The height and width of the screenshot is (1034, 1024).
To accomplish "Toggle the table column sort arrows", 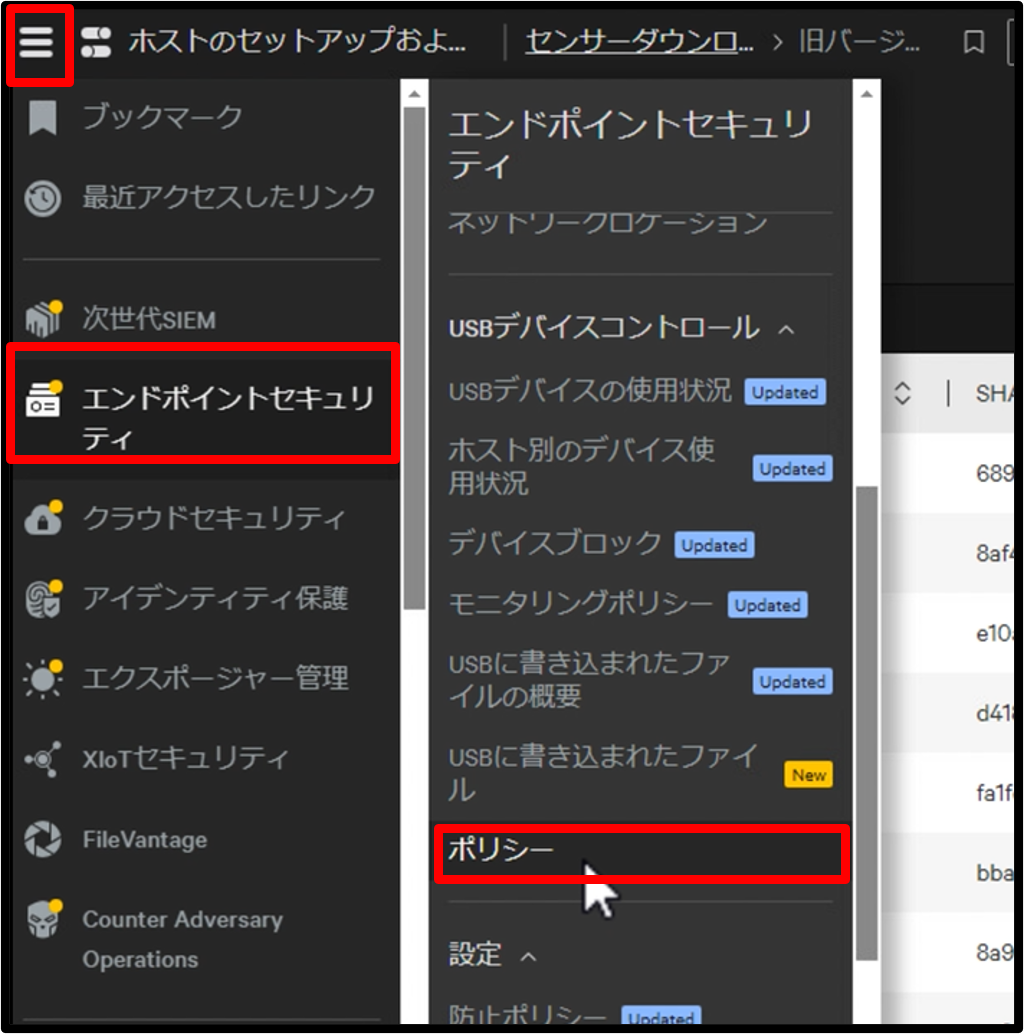I will pos(902,394).
